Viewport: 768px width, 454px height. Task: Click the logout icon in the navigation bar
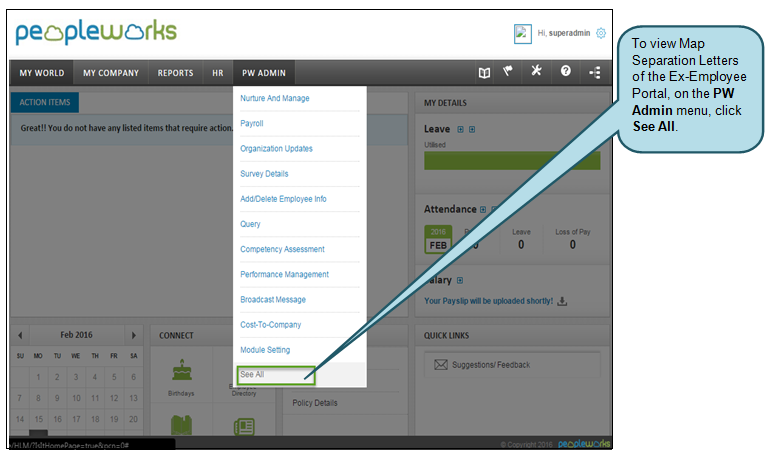pyautogui.click(x=595, y=73)
